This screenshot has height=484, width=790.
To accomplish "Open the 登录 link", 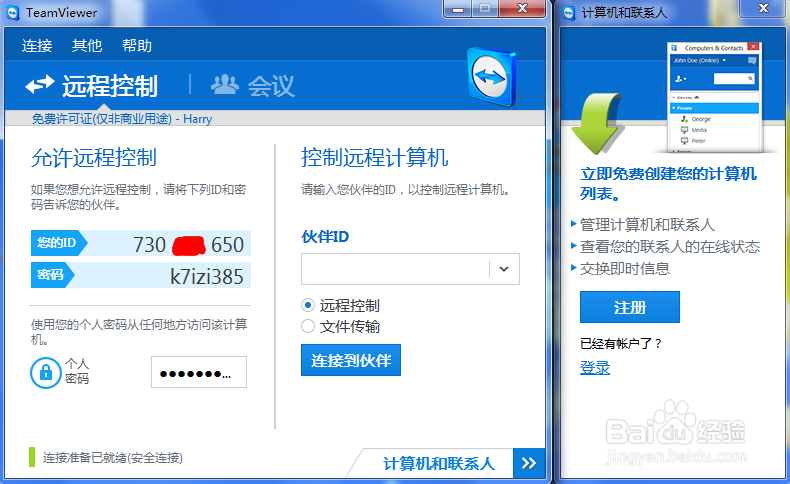I will tap(595, 368).
